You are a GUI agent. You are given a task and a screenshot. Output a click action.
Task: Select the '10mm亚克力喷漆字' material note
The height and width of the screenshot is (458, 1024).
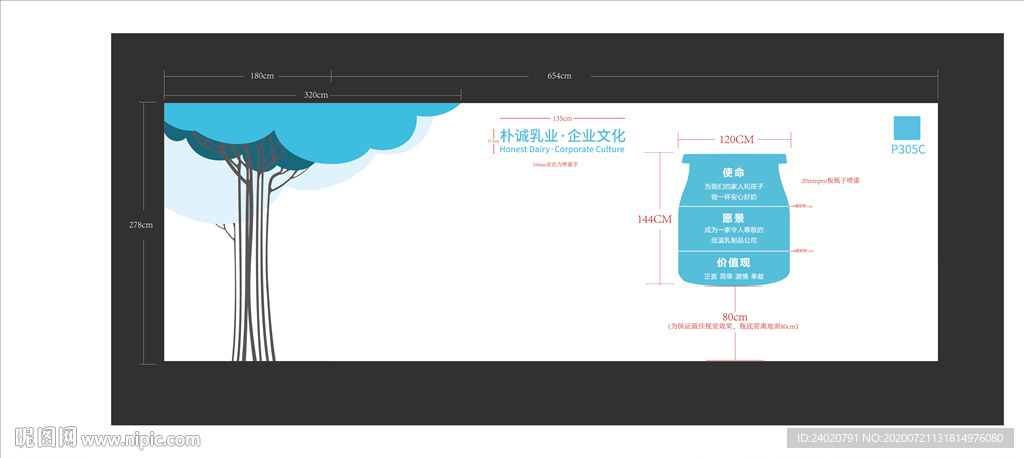pyautogui.click(x=556, y=165)
